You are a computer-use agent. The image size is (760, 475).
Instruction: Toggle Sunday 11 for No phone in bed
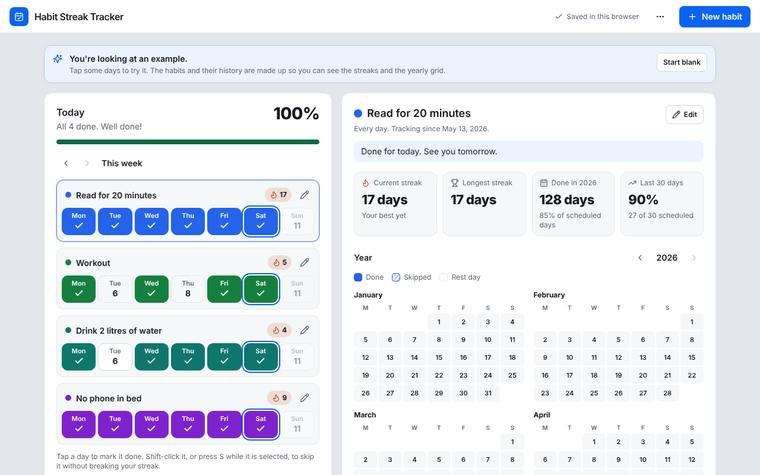pyautogui.click(x=297, y=425)
